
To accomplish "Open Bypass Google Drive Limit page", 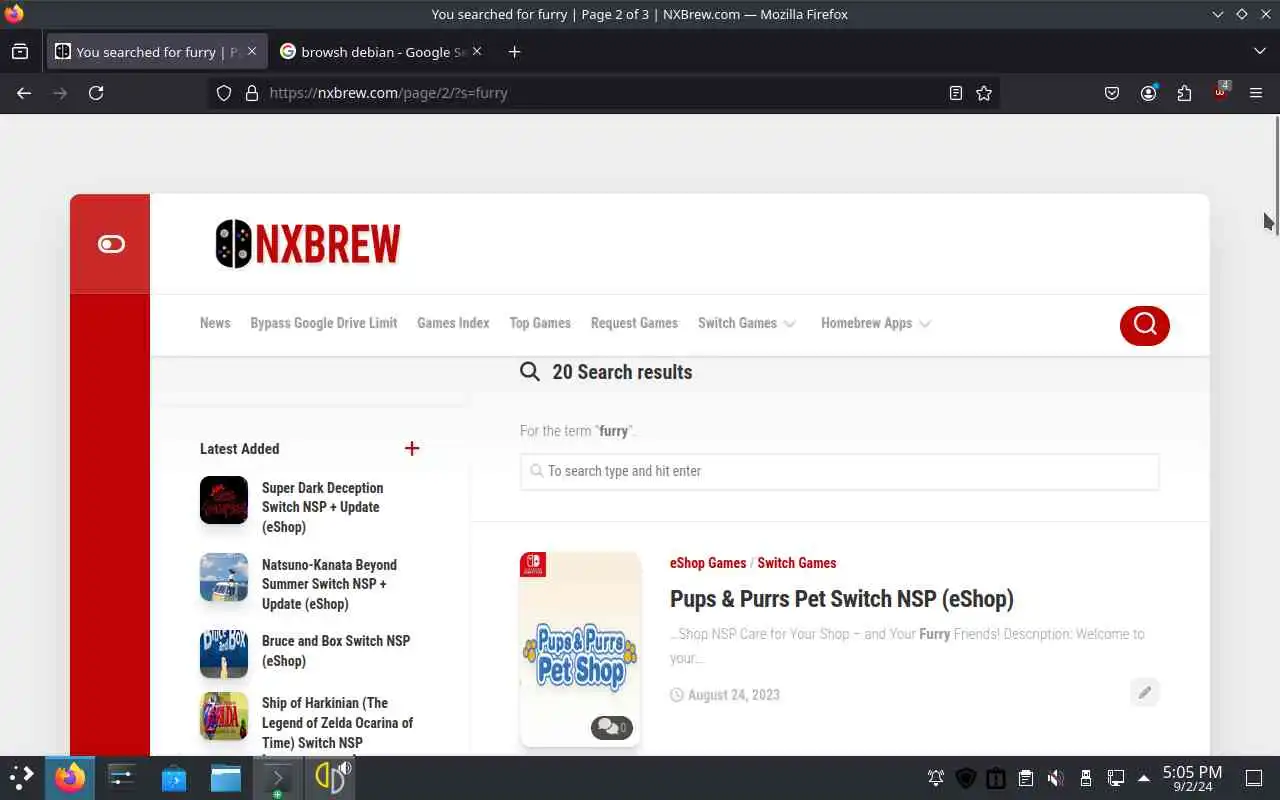I will tap(324, 323).
